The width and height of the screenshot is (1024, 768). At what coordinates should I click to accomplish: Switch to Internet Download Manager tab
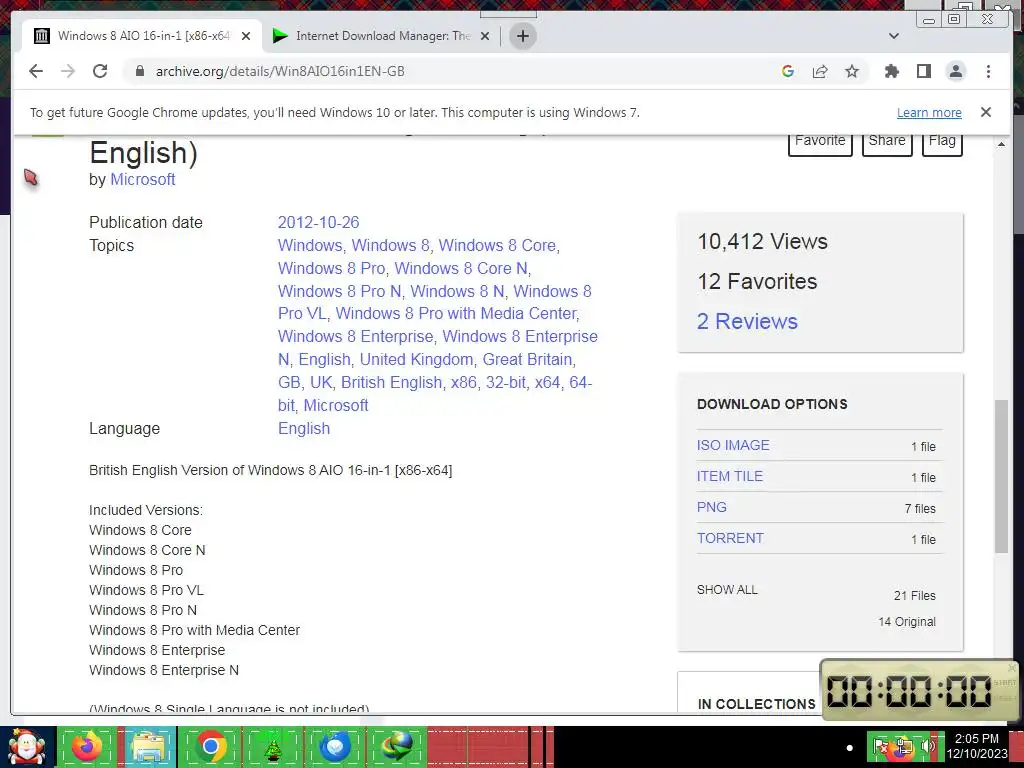[381, 36]
